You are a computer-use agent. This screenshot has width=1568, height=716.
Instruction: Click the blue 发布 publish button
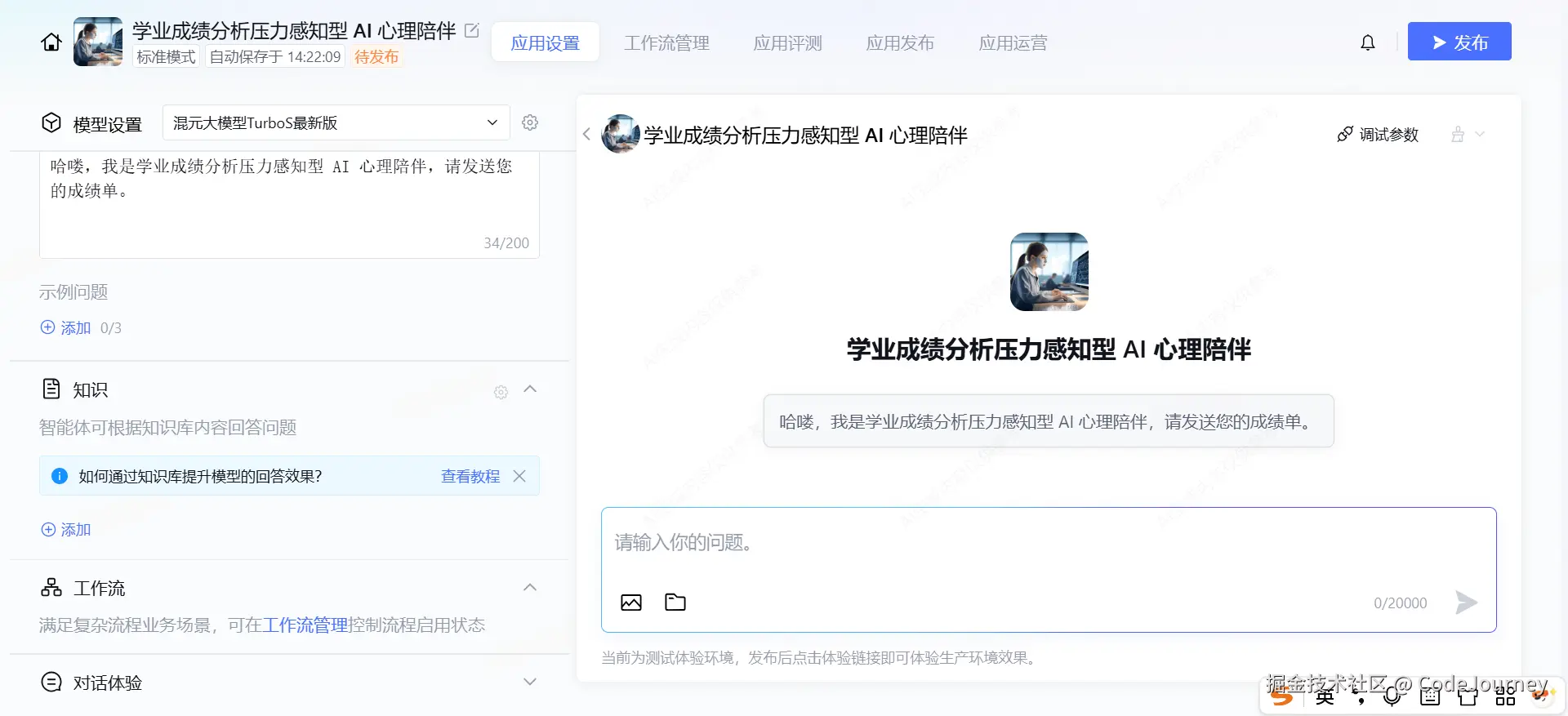1459,42
